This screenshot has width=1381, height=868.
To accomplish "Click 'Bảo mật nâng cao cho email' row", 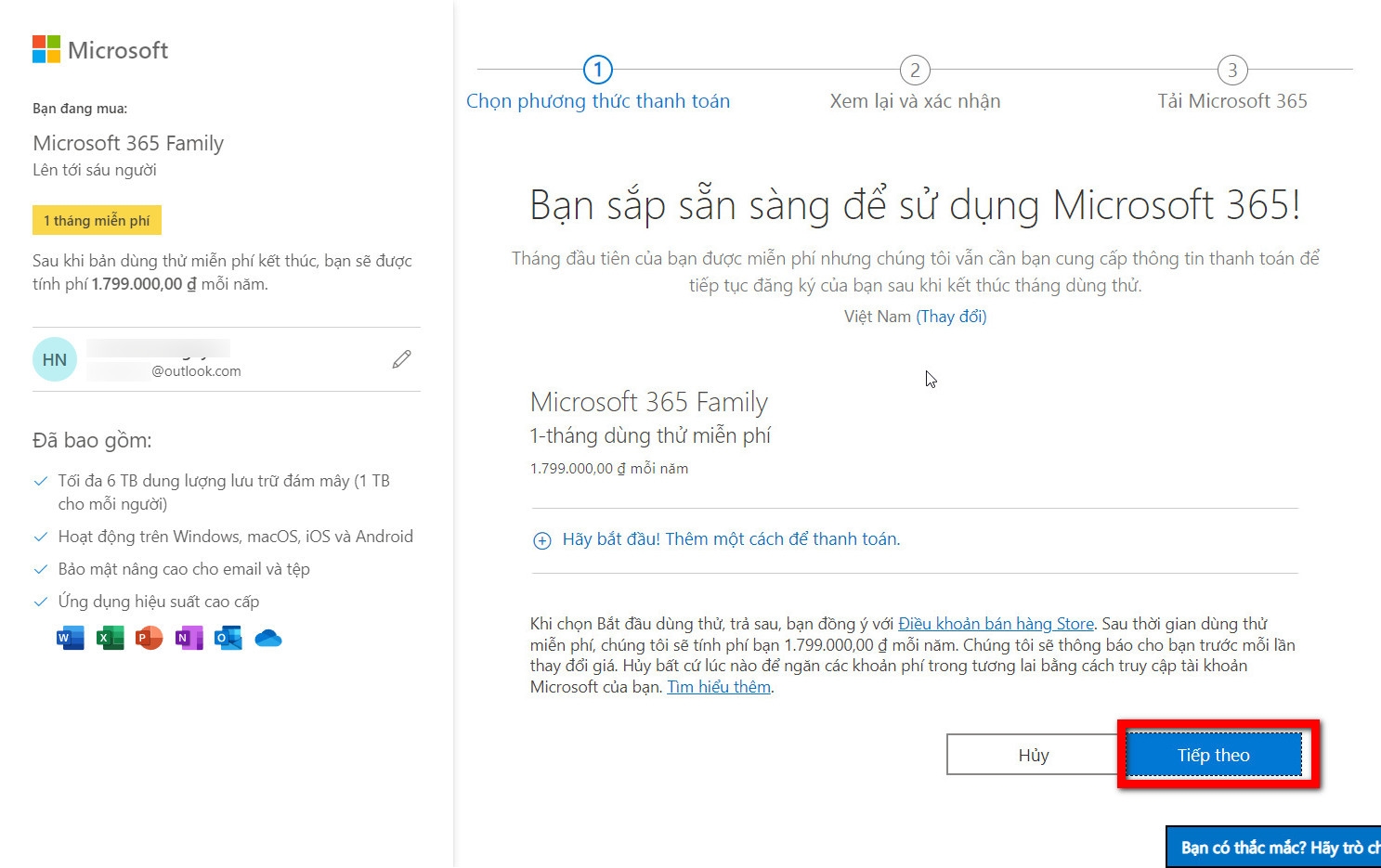I will point(184,569).
